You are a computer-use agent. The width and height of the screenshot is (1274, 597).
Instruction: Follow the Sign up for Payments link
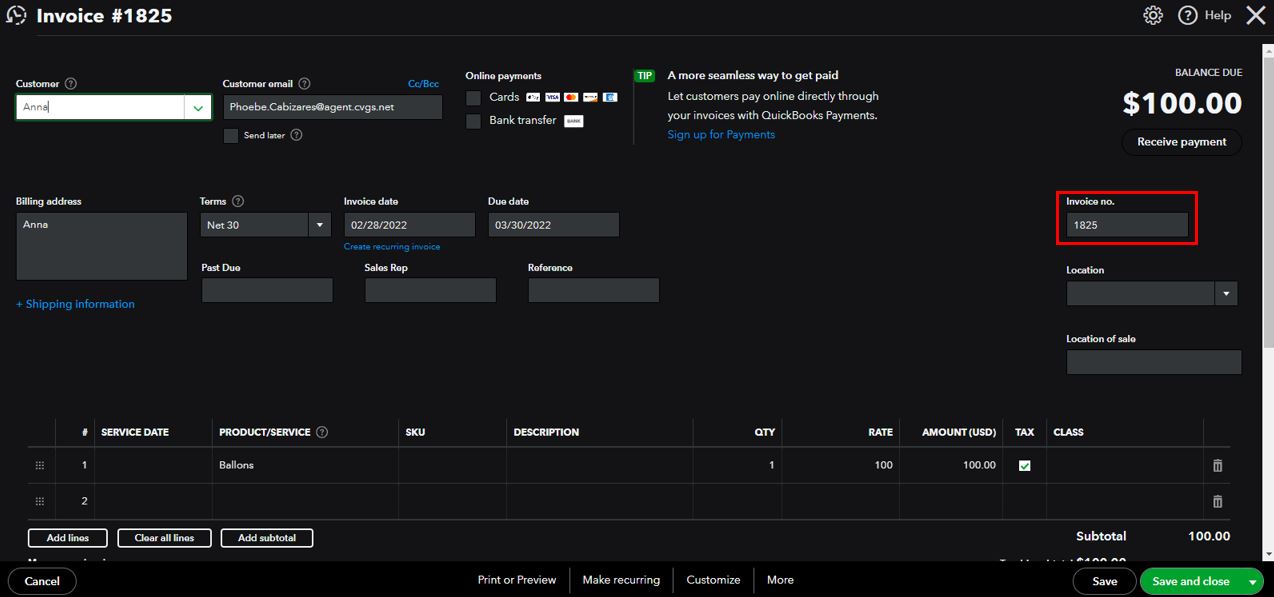[x=721, y=135]
